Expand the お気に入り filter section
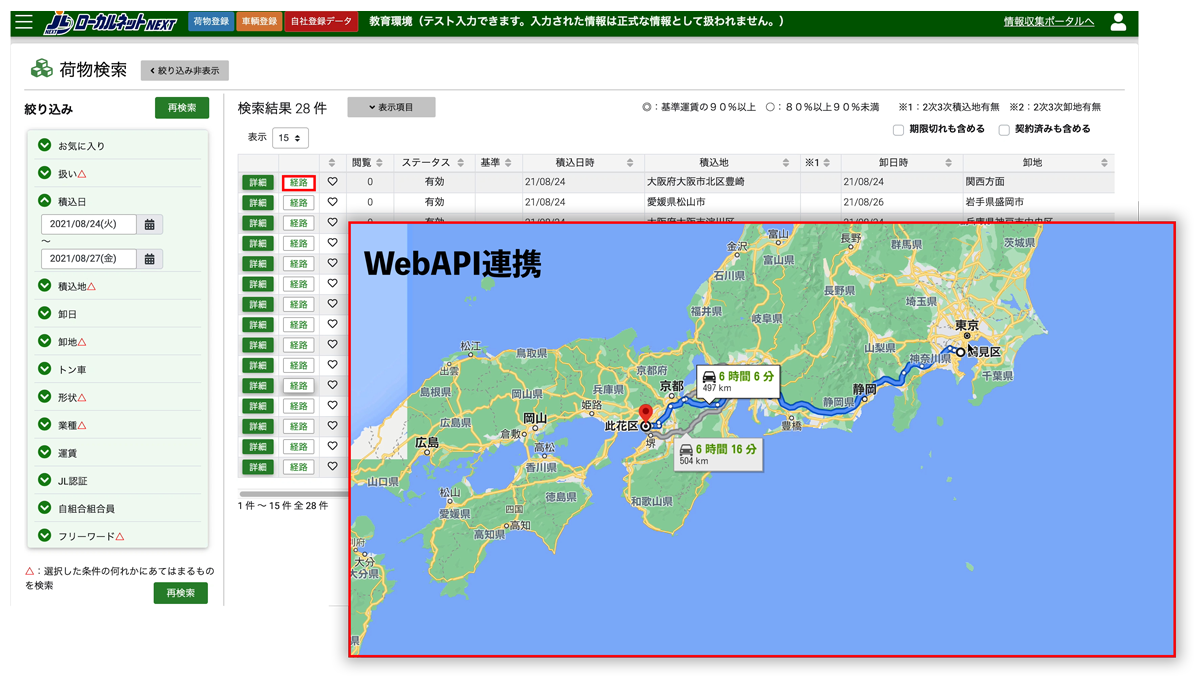 pyautogui.click(x=45, y=145)
